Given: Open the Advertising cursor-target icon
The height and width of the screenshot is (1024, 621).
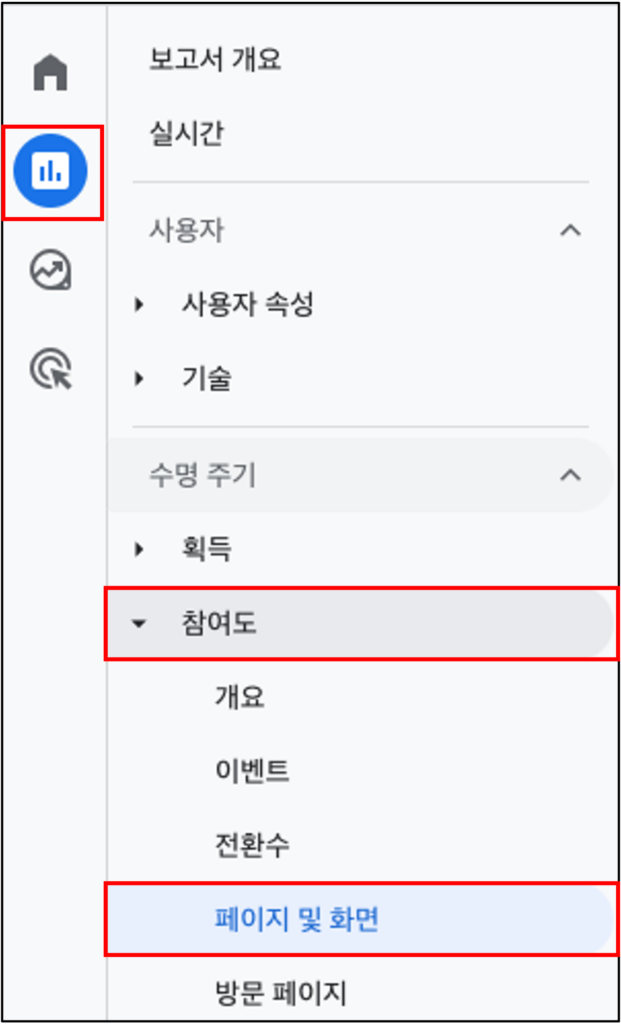Looking at the screenshot, I should point(50,370).
